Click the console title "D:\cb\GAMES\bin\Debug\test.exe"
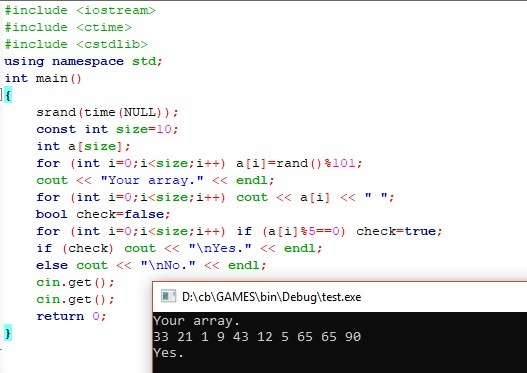 tap(272, 297)
